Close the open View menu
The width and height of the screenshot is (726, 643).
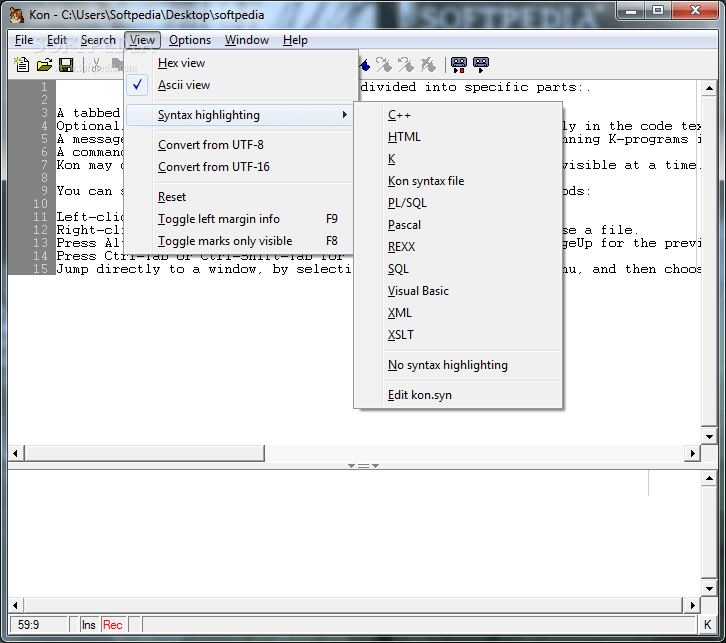142,40
